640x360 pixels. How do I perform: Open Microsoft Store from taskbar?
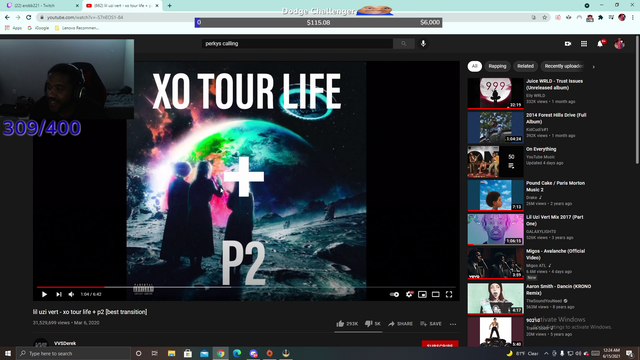(x=188, y=353)
